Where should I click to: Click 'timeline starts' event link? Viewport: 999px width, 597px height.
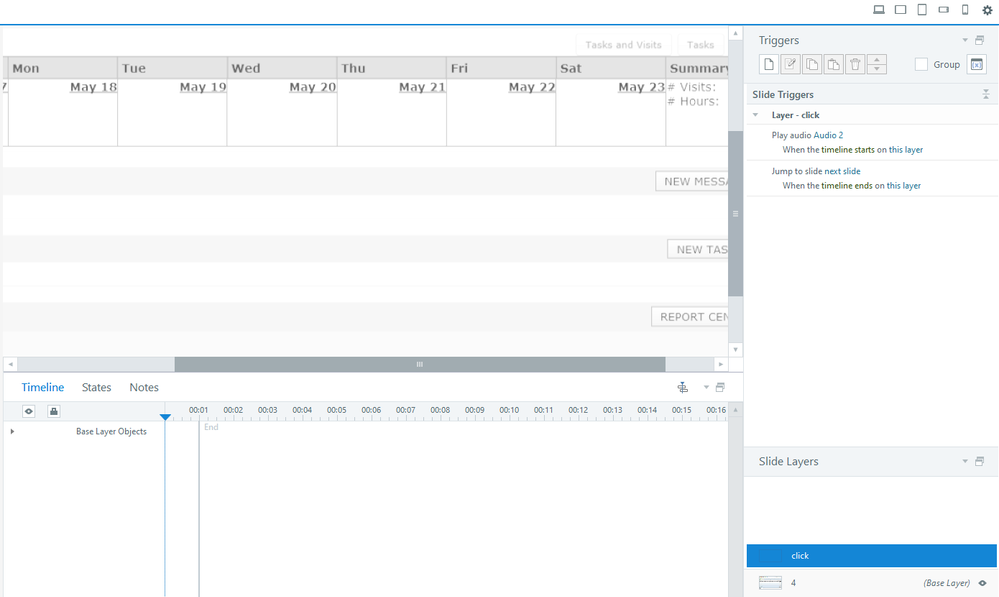(847, 150)
